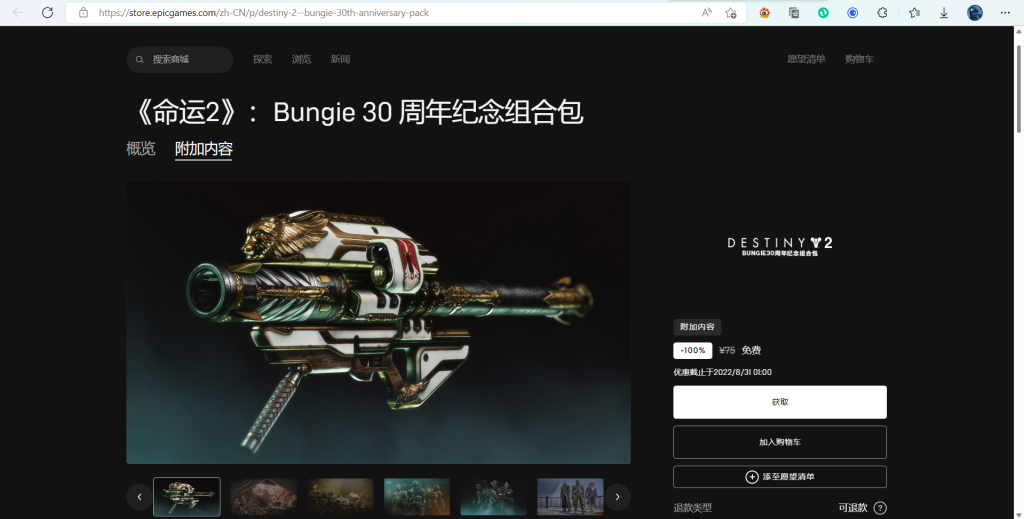Click the address bar URL
Viewport: 1024px width, 519px height.
(x=264, y=12)
